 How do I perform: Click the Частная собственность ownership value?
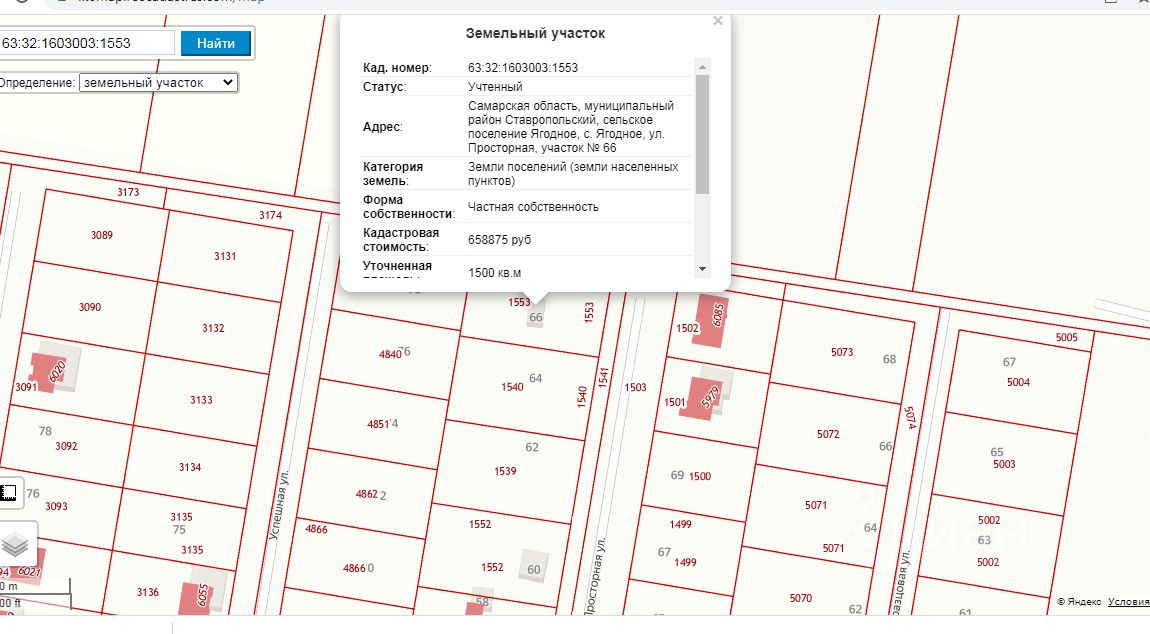pyautogui.click(x=533, y=207)
